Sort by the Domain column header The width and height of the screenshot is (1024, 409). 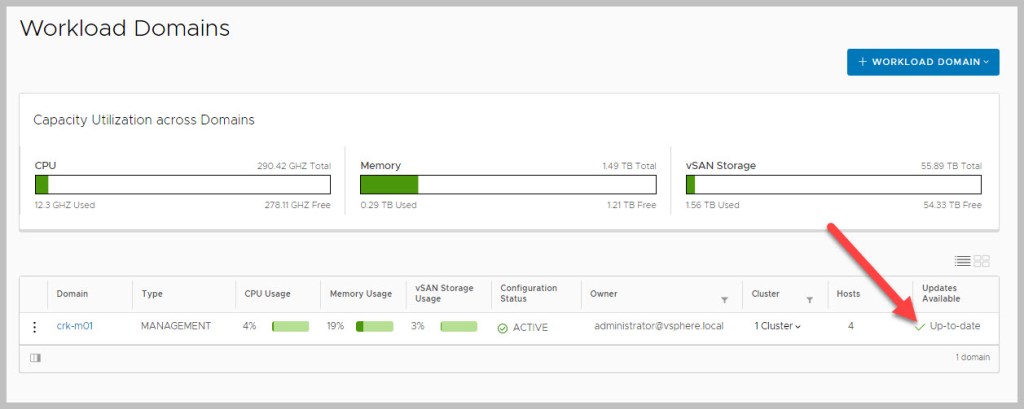click(x=72, y=294)
